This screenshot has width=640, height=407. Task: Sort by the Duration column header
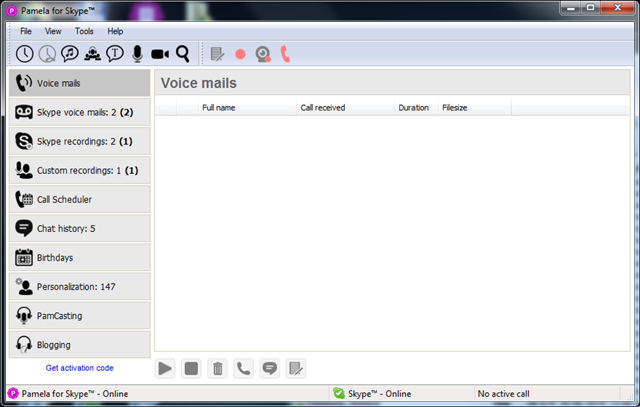(x=416, y=108)
